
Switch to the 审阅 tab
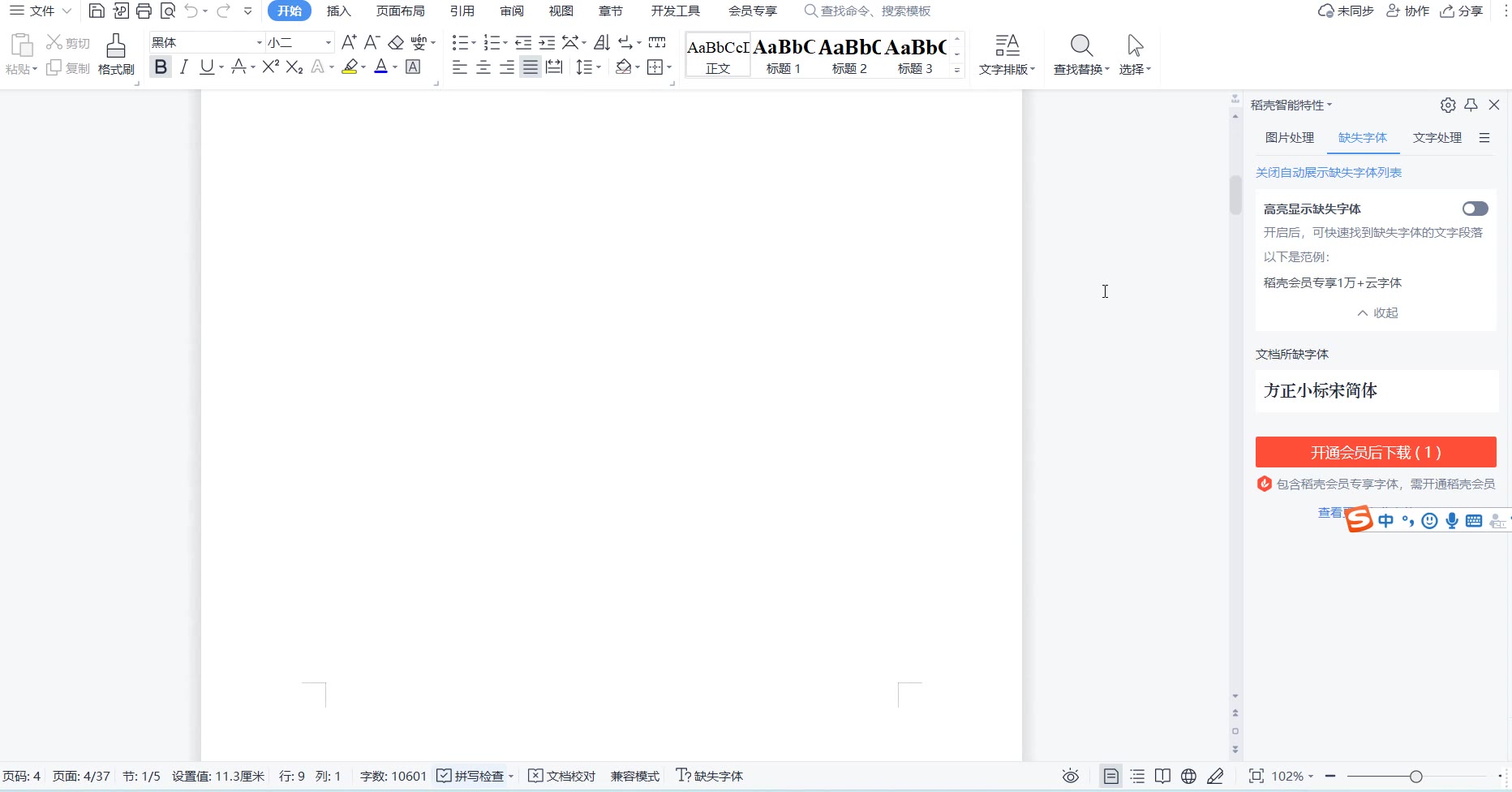coord(512,11)
